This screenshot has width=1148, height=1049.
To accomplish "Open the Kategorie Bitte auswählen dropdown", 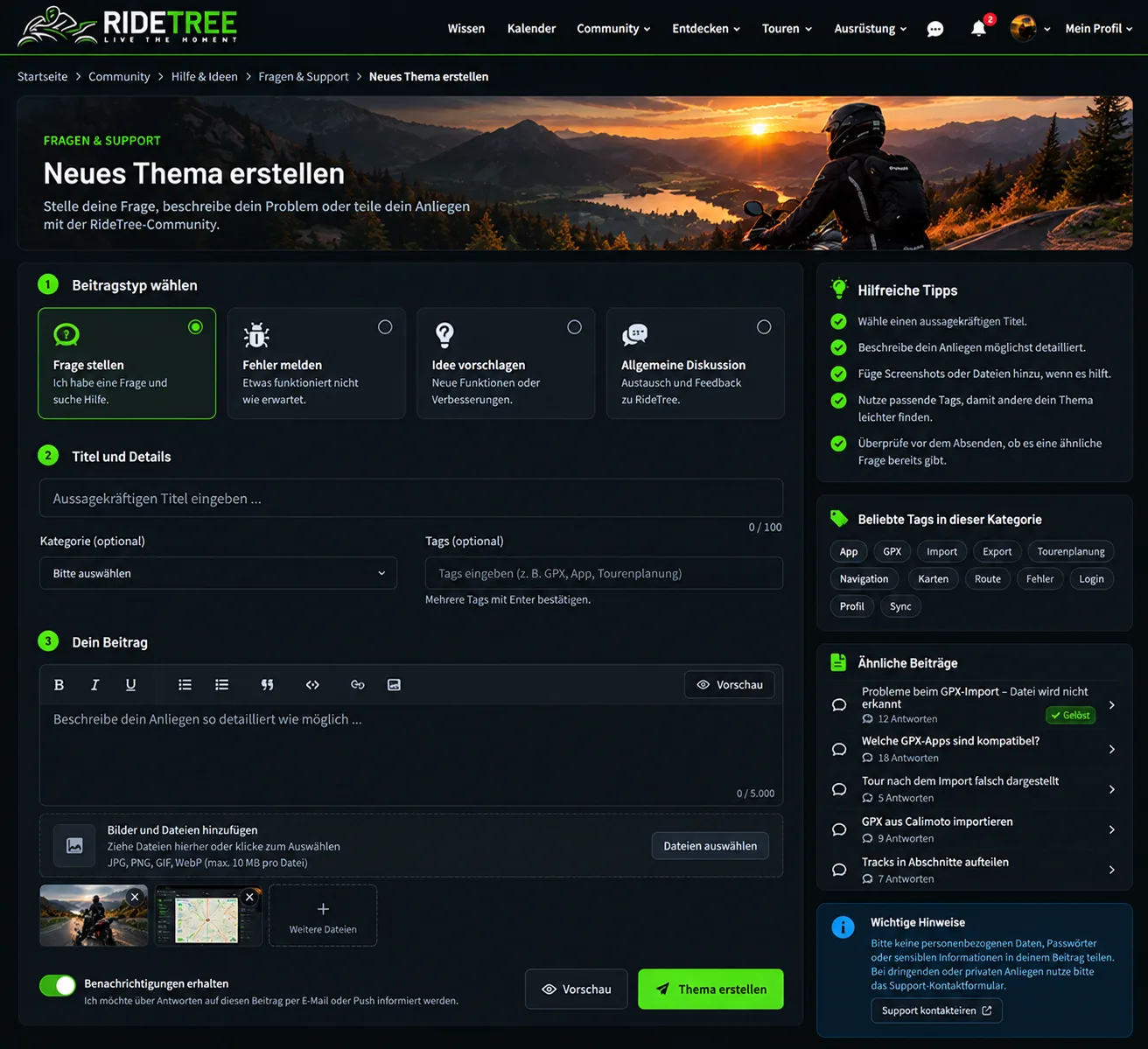I will (219, 573).
